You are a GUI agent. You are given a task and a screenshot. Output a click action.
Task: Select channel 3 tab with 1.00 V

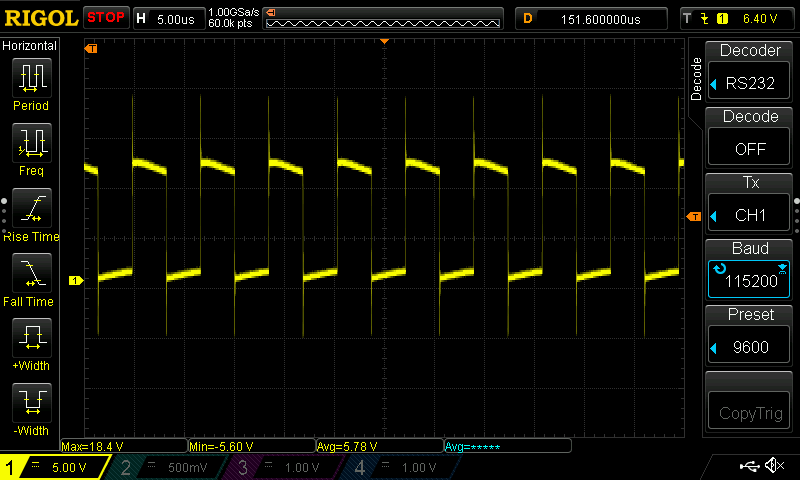(283, 467)
